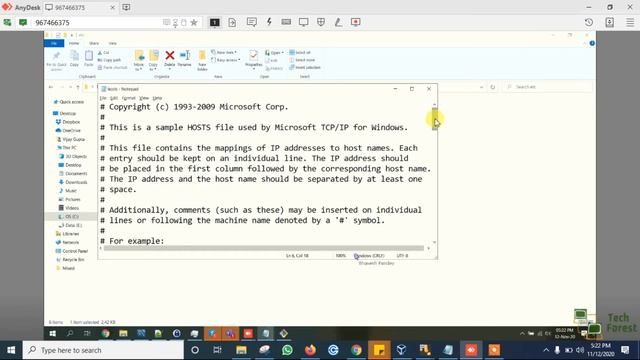The image size is (640, 360).
Task: Click the Paste icon in Explorer ribbon
Action: [x=89, y=58]
